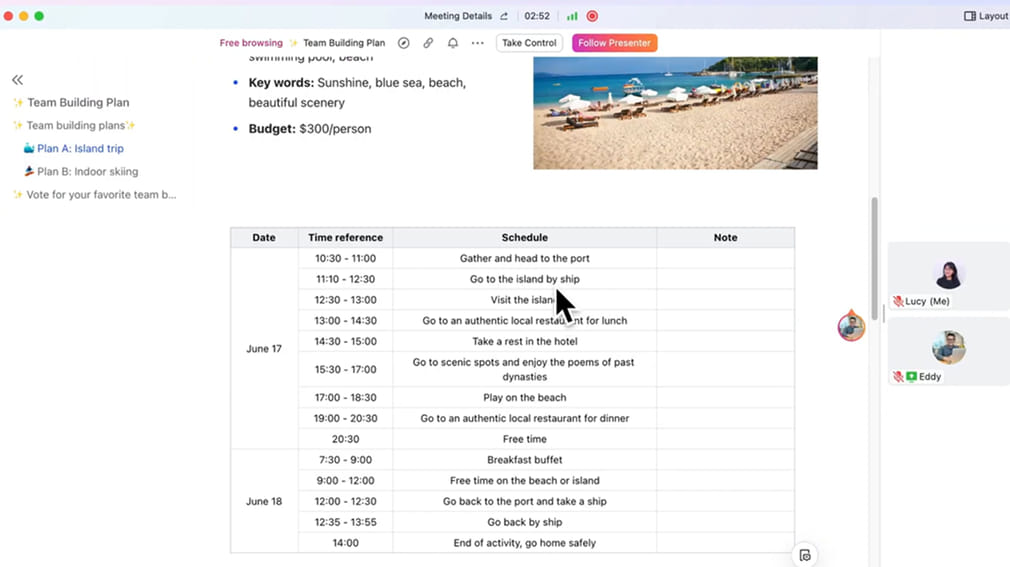1010x567 pixels.
Task: Select the 19:00 - 20:30 time cell
Action: click(345, 418)
